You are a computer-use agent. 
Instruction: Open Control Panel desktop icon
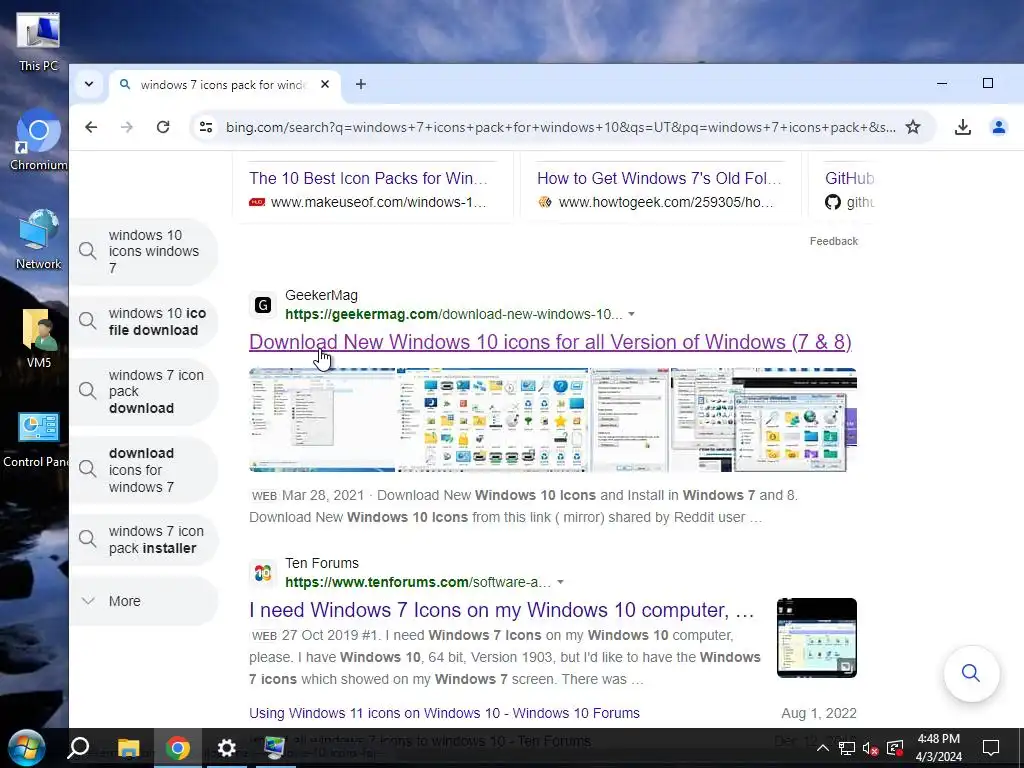click(x=38, y=439)
